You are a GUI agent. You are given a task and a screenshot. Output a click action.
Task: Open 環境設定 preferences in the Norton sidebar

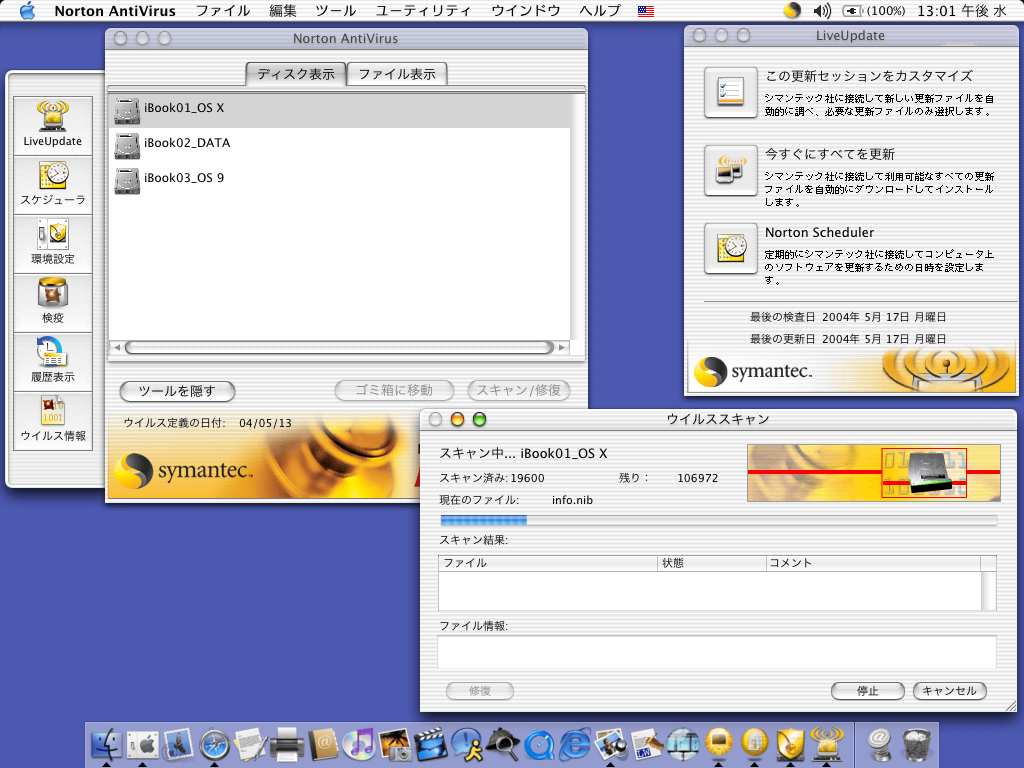pos(53,244)
